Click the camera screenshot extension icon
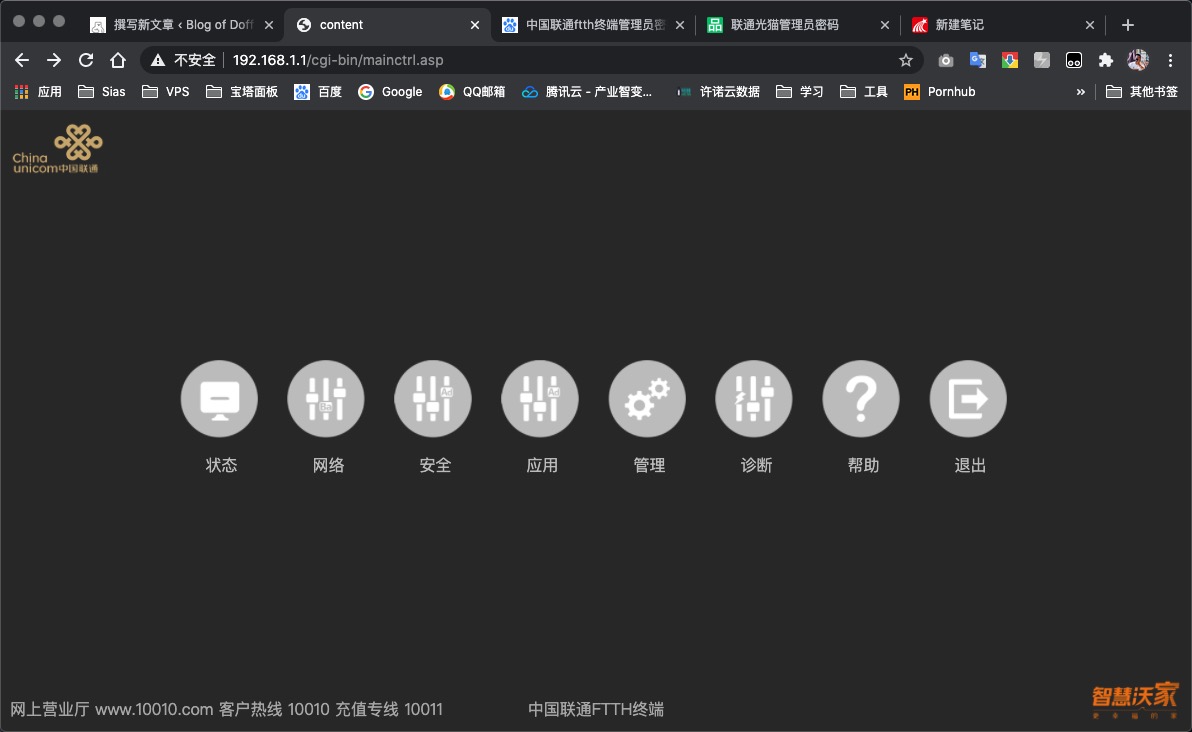Viewport: 1192px width, 732px height. pyautogui.click(x=946, y=60)
